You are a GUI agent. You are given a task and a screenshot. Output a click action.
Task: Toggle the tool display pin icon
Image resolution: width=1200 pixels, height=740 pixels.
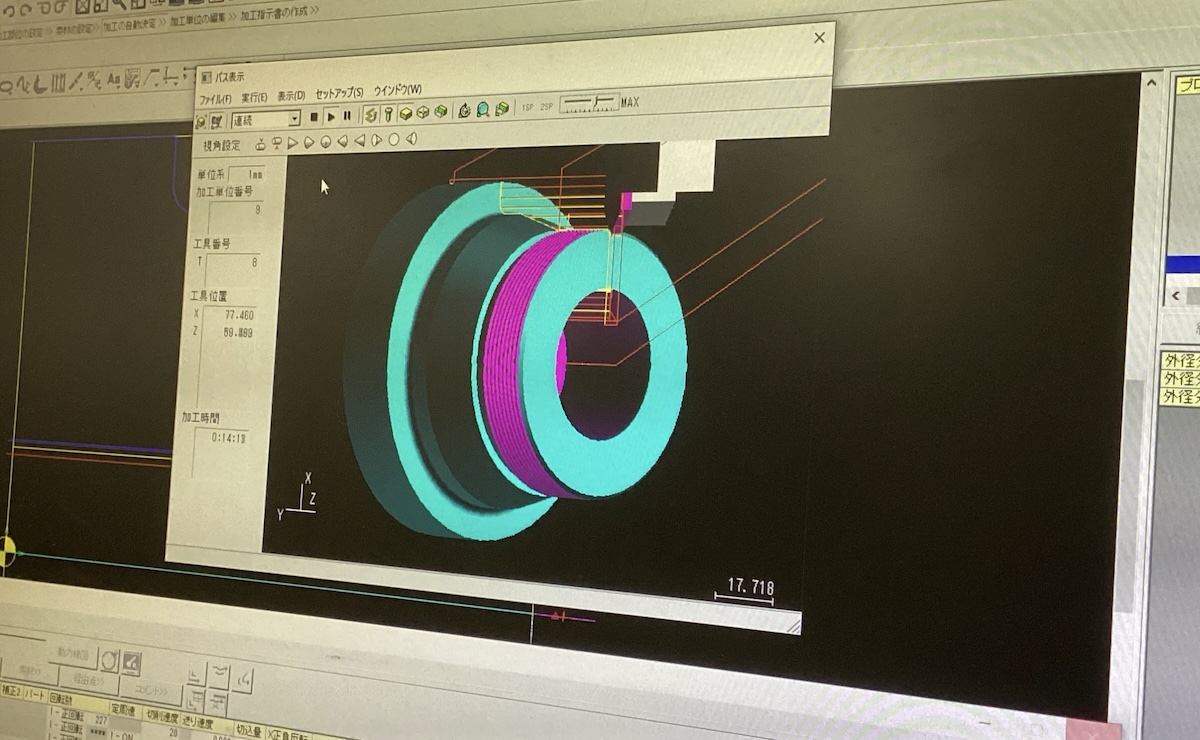389,114
